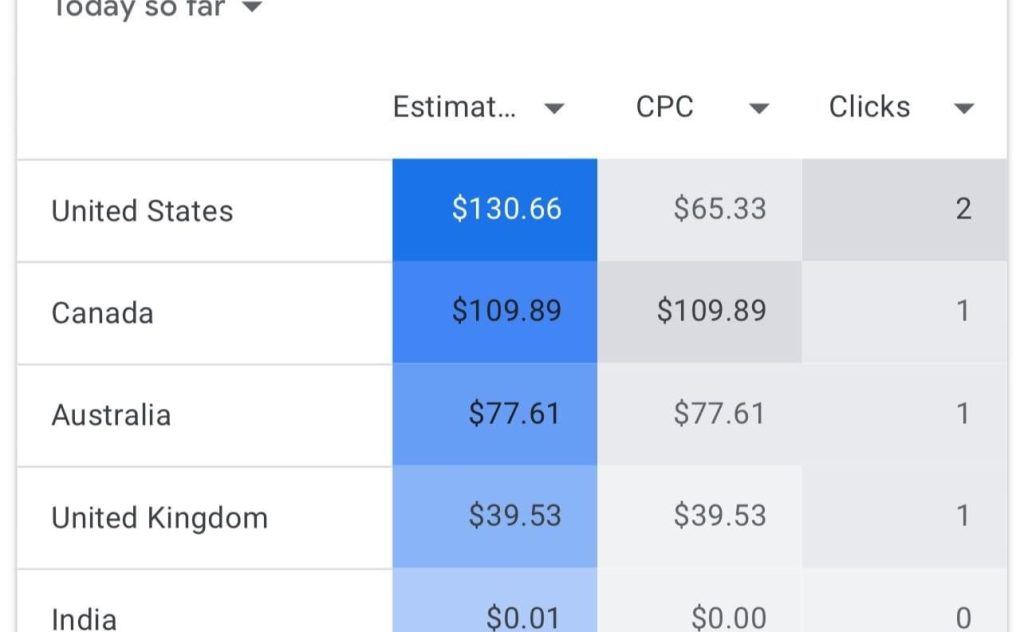Click the Clicks column header label
This screenshot has height=632, width=1024.
869,107
